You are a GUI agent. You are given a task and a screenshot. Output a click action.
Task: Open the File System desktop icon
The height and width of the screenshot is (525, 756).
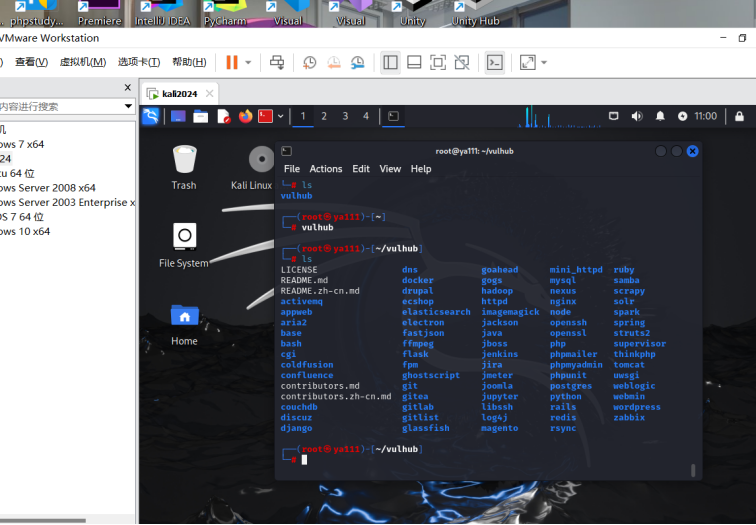point(184,245)
